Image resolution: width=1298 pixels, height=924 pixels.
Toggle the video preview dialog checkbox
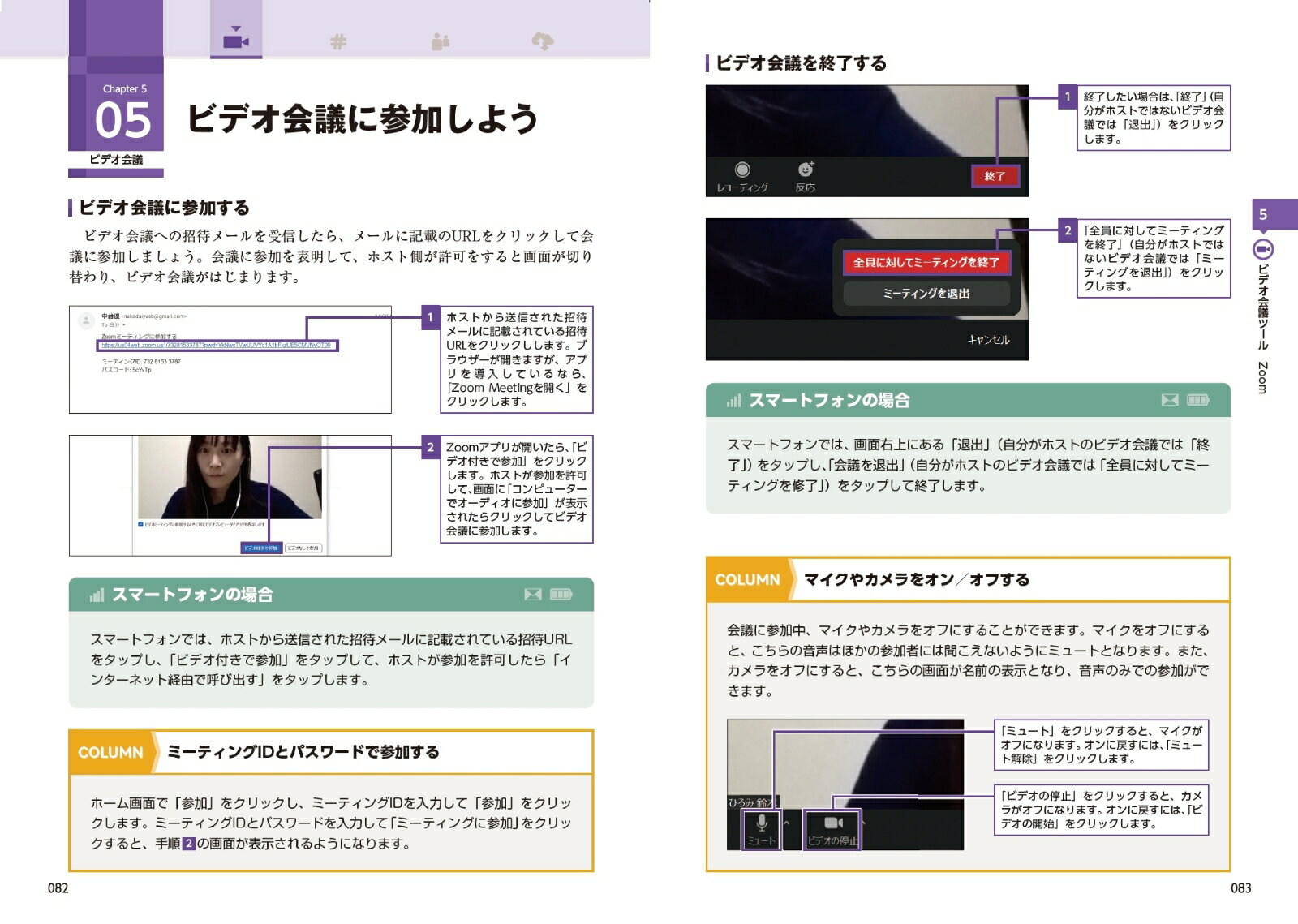(x=140, y=525)
